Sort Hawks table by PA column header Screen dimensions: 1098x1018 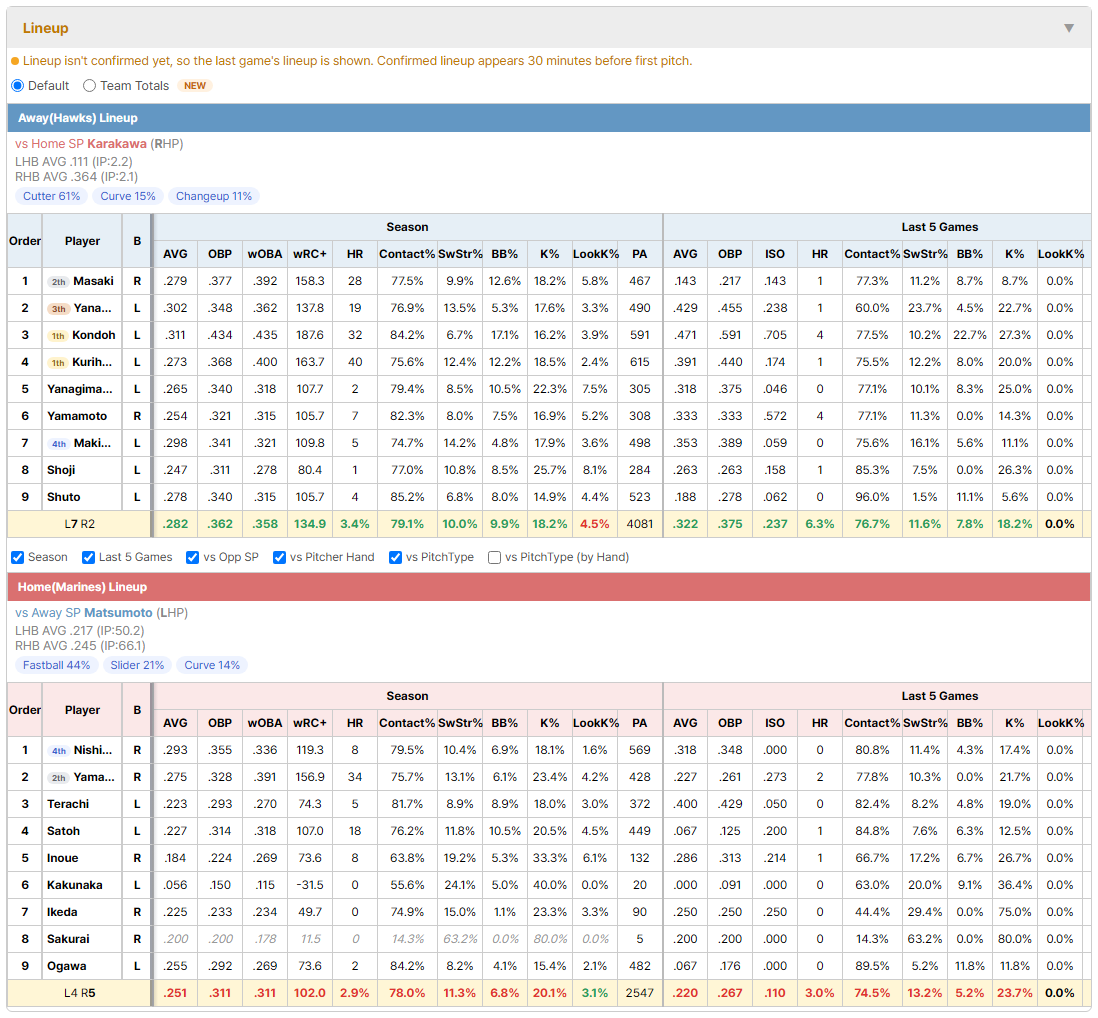click(639, 254)
